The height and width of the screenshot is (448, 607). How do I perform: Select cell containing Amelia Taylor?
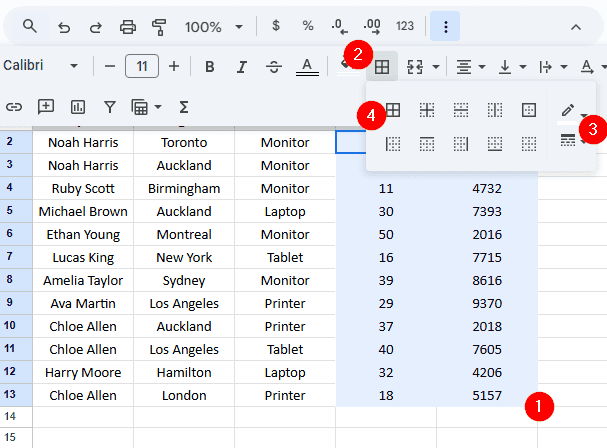click(83, 280)
